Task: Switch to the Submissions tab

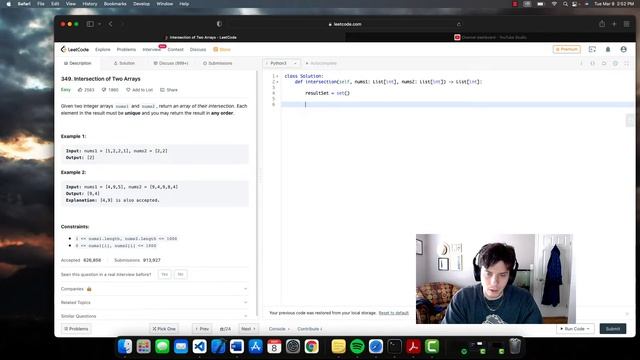Action: [218, 63]
